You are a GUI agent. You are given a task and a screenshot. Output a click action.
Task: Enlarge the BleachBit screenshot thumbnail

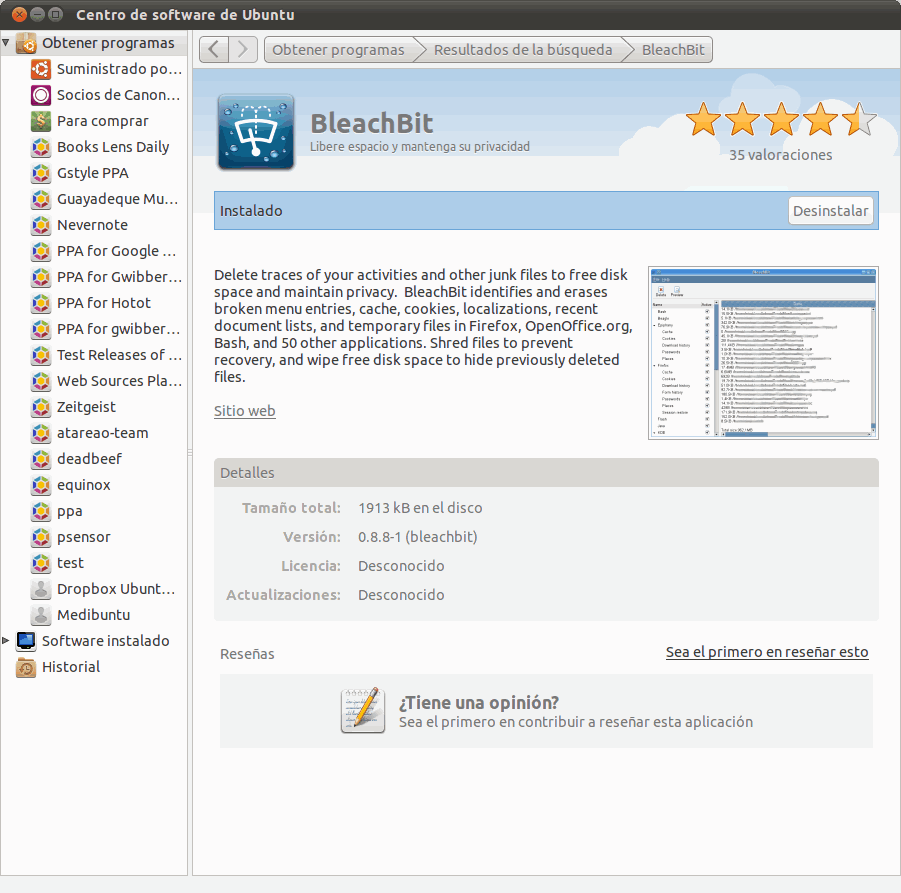point(763,352)
